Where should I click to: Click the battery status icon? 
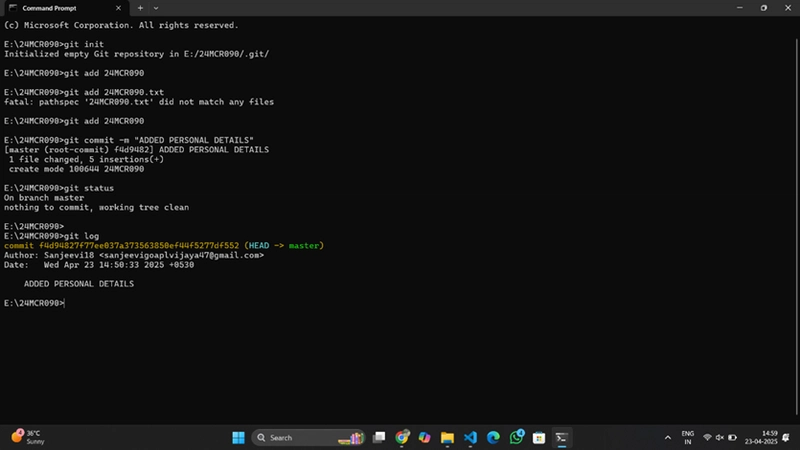733,438
